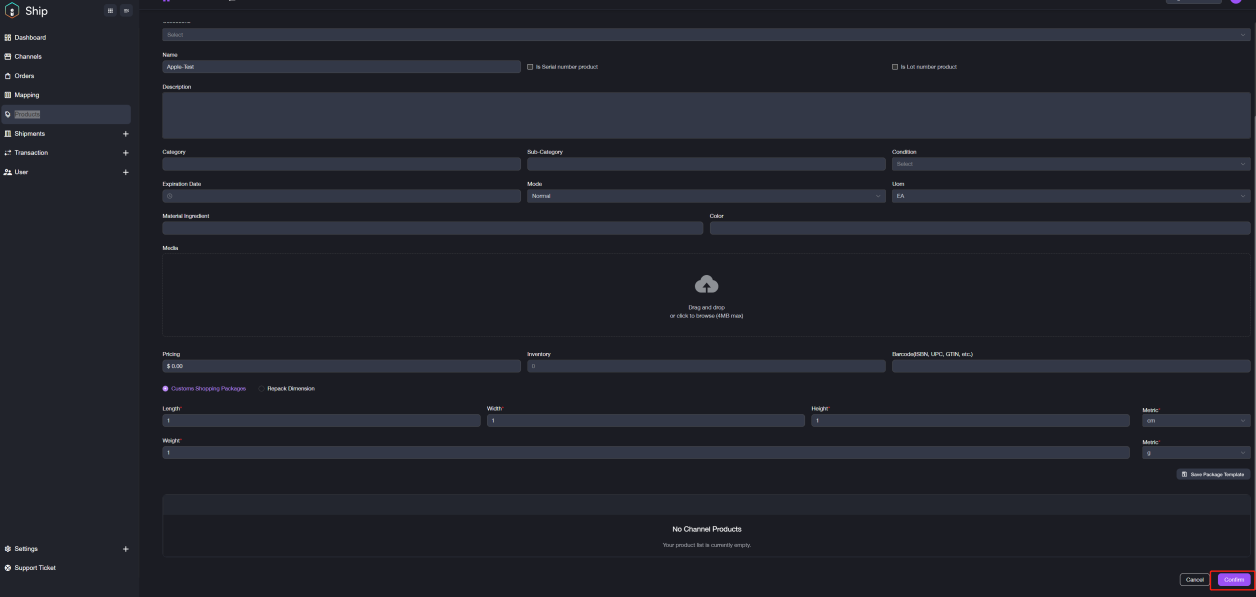Click the cloud upload icon in Media

(706, 285)
